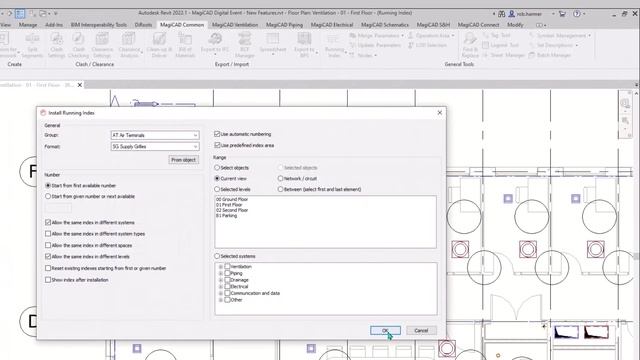The height and width of the screenshot is (360, 640).
Task: Click the rob.hamer user account icon
Action: click(x=512, y=13)
